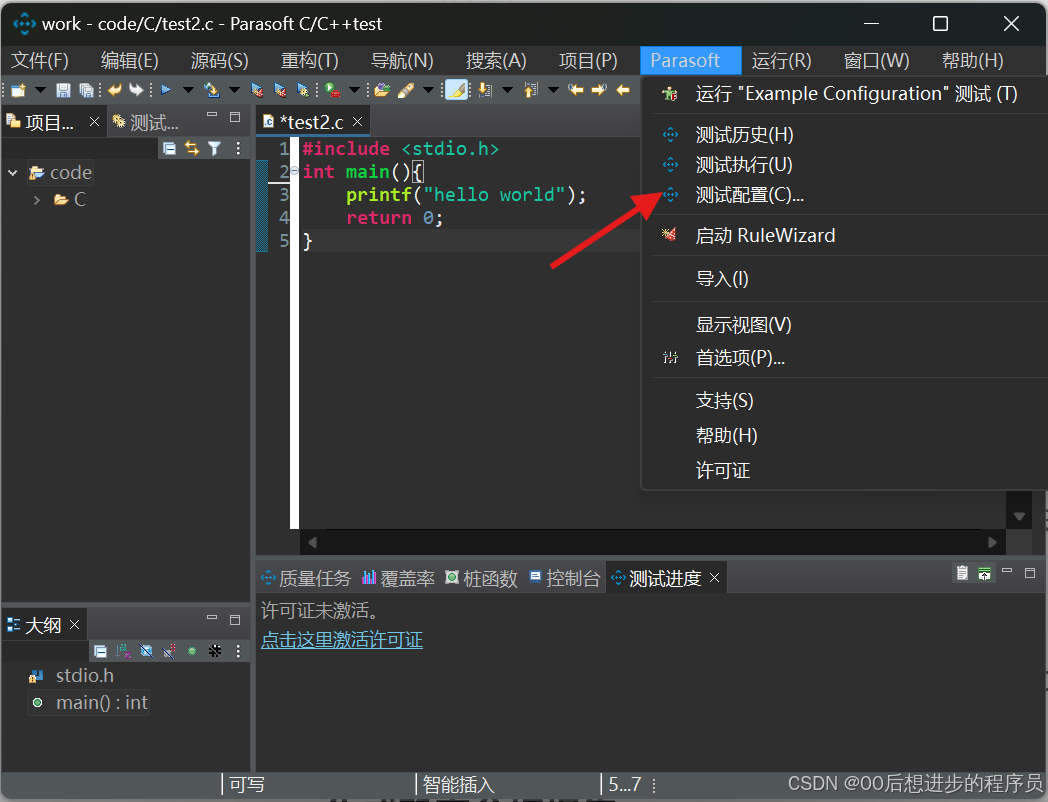The width and height of the screenshot is (1048, 802).
Task: Open dropdown next to green Run phone icon
Action: (354, 90)
